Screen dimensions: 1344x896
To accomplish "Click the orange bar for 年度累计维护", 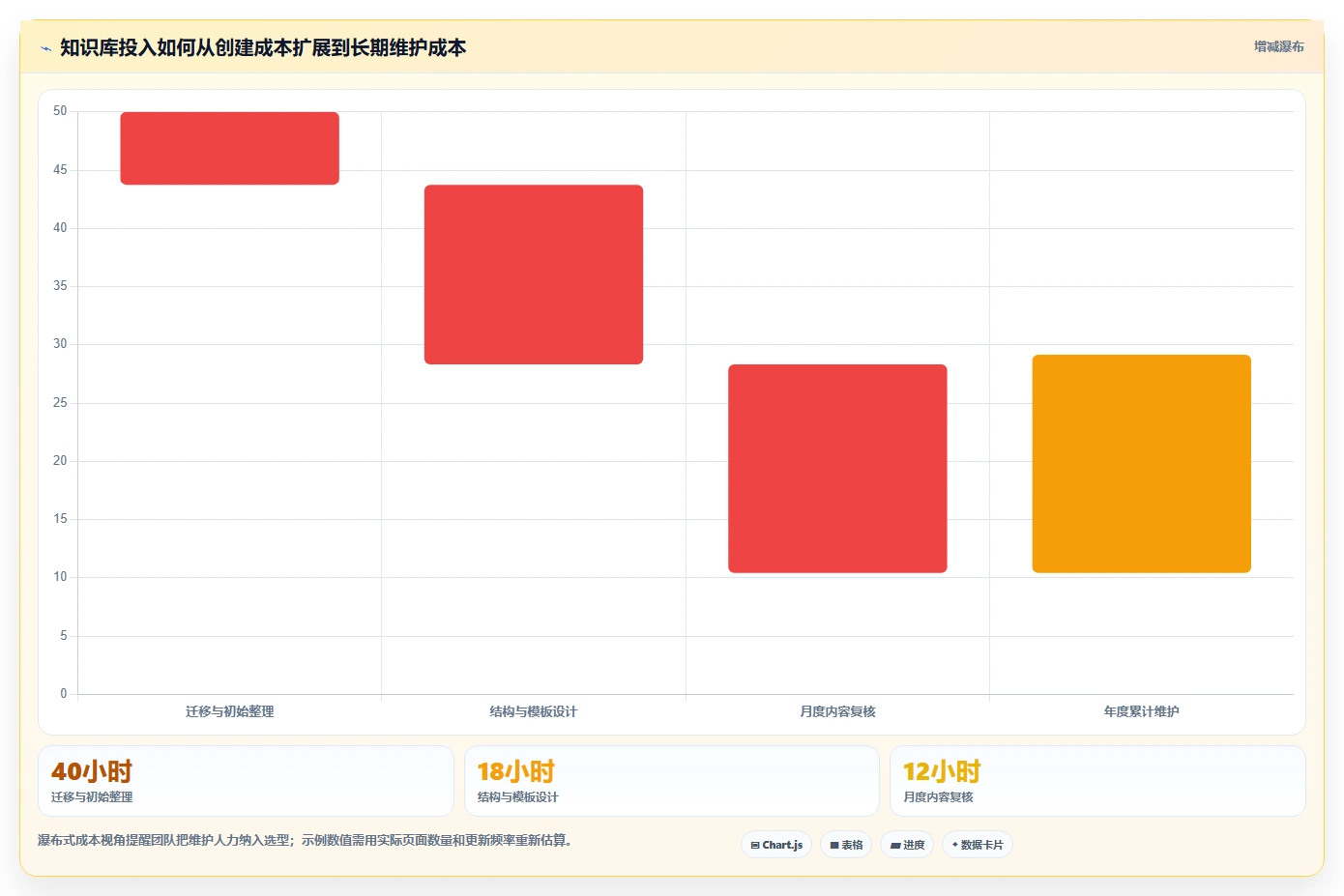I will point(1142,464).
